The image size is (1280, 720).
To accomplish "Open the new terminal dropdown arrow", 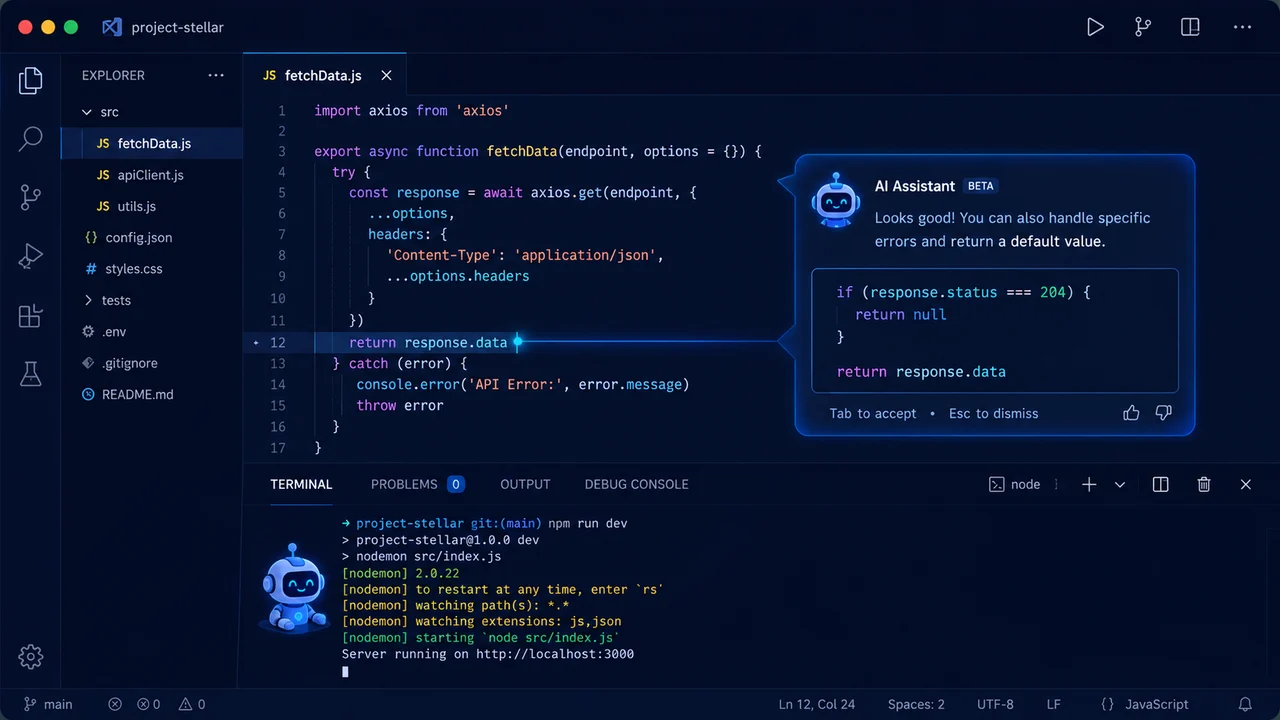I will click(1120, 484).
